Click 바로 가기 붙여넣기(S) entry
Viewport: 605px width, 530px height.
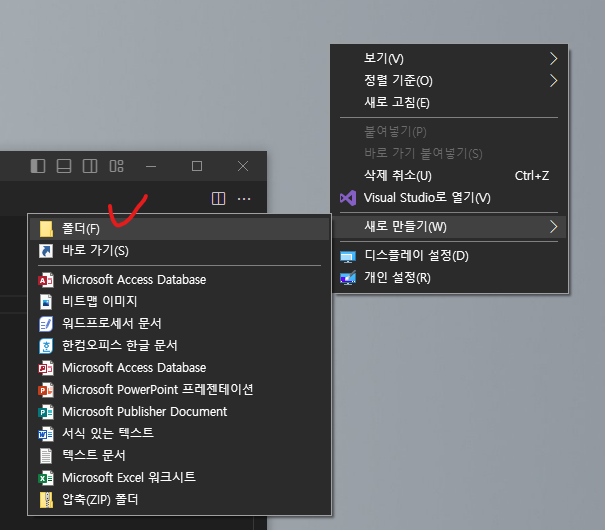[450, 154]
